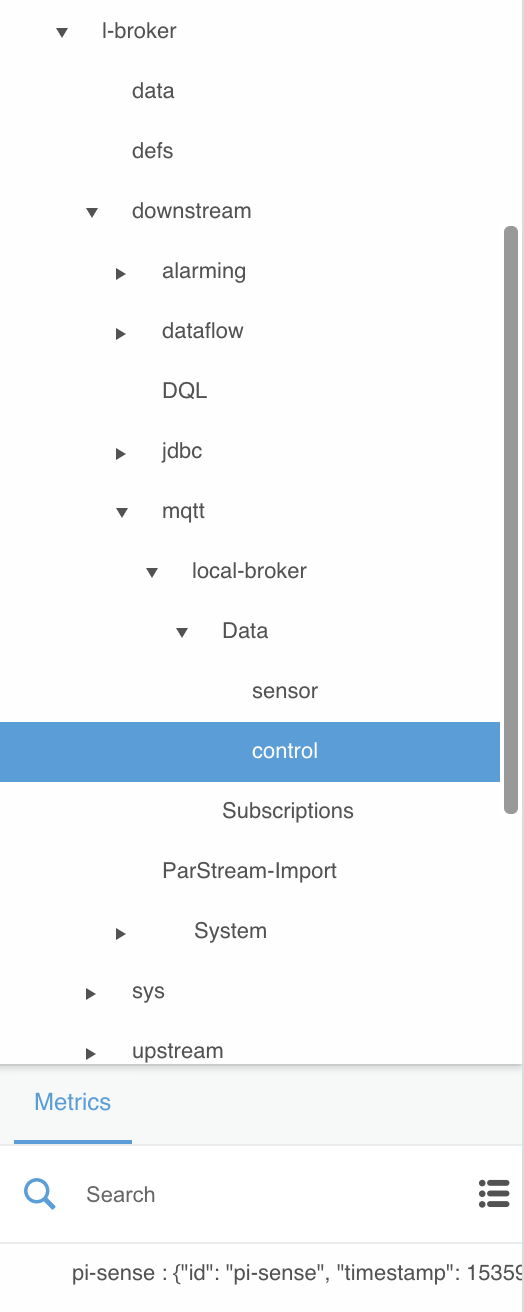Collapse the Data node arrow

[182, 632]
